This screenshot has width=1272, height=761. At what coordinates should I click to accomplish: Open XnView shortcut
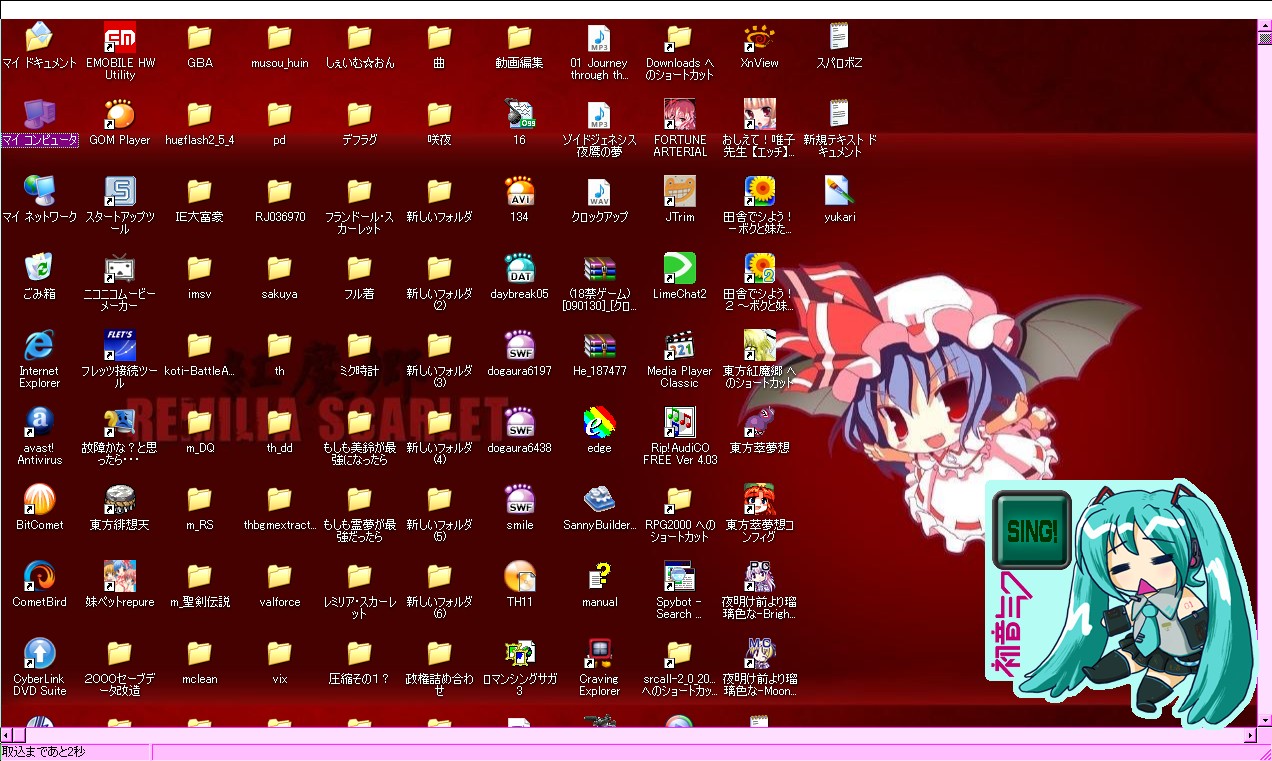tap(760, 39)
